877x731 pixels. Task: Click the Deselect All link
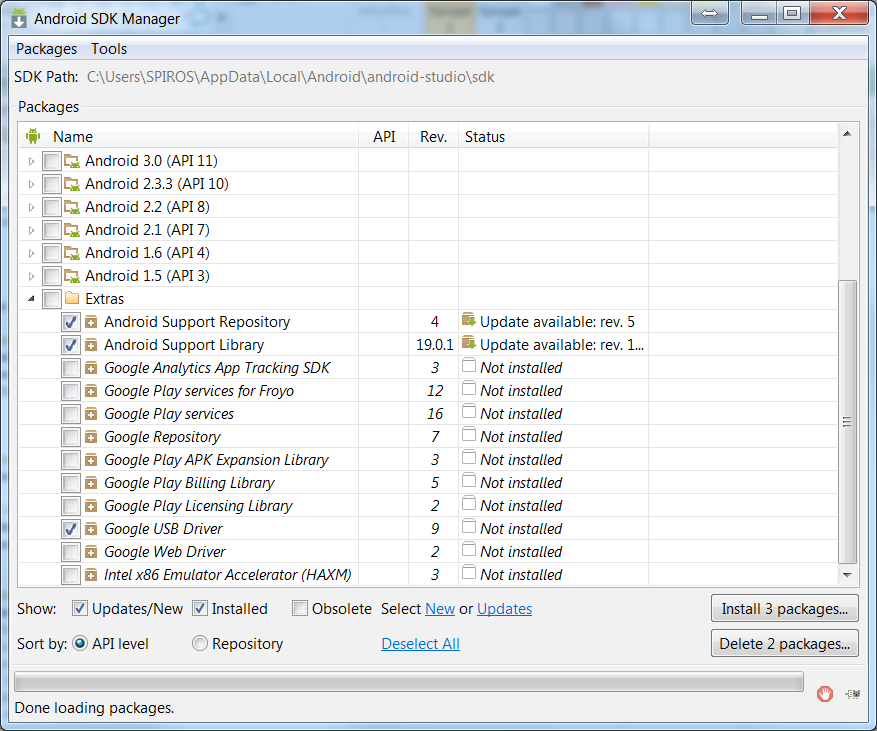coord(421,644)
